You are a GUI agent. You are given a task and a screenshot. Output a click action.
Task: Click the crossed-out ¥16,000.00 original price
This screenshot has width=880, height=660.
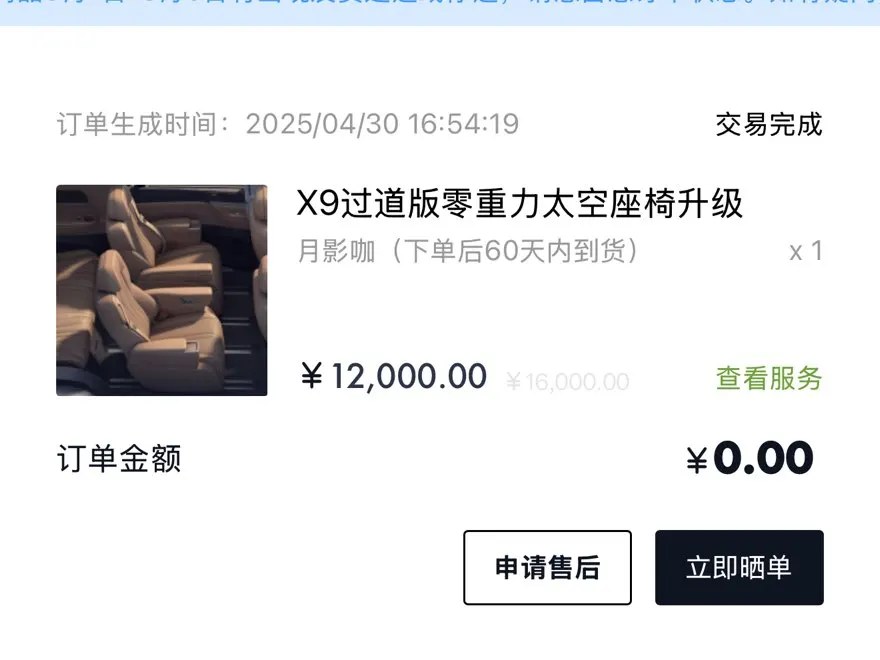567,382
